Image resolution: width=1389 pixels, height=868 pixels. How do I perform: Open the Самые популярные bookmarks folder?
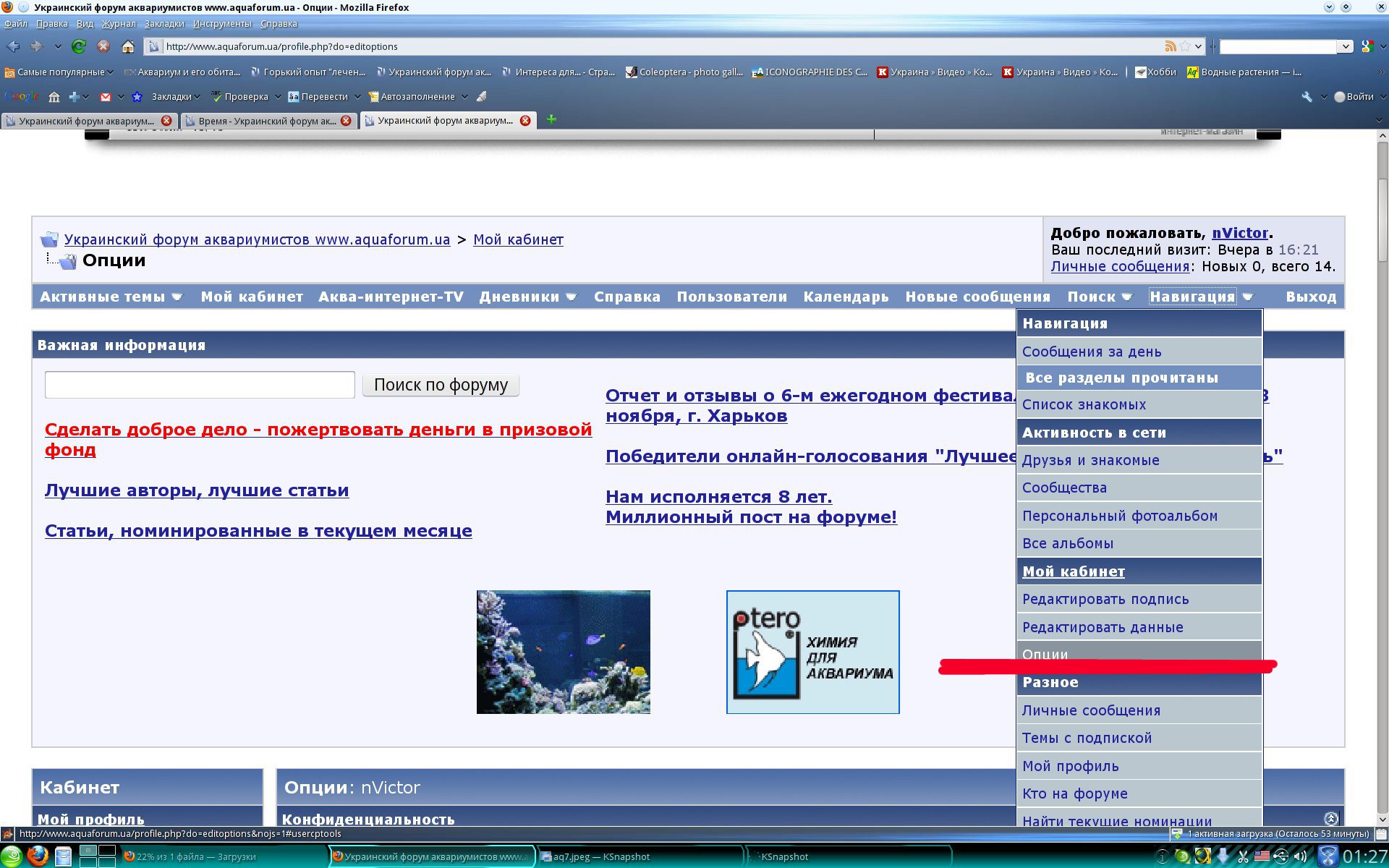(x=59, y=72)
